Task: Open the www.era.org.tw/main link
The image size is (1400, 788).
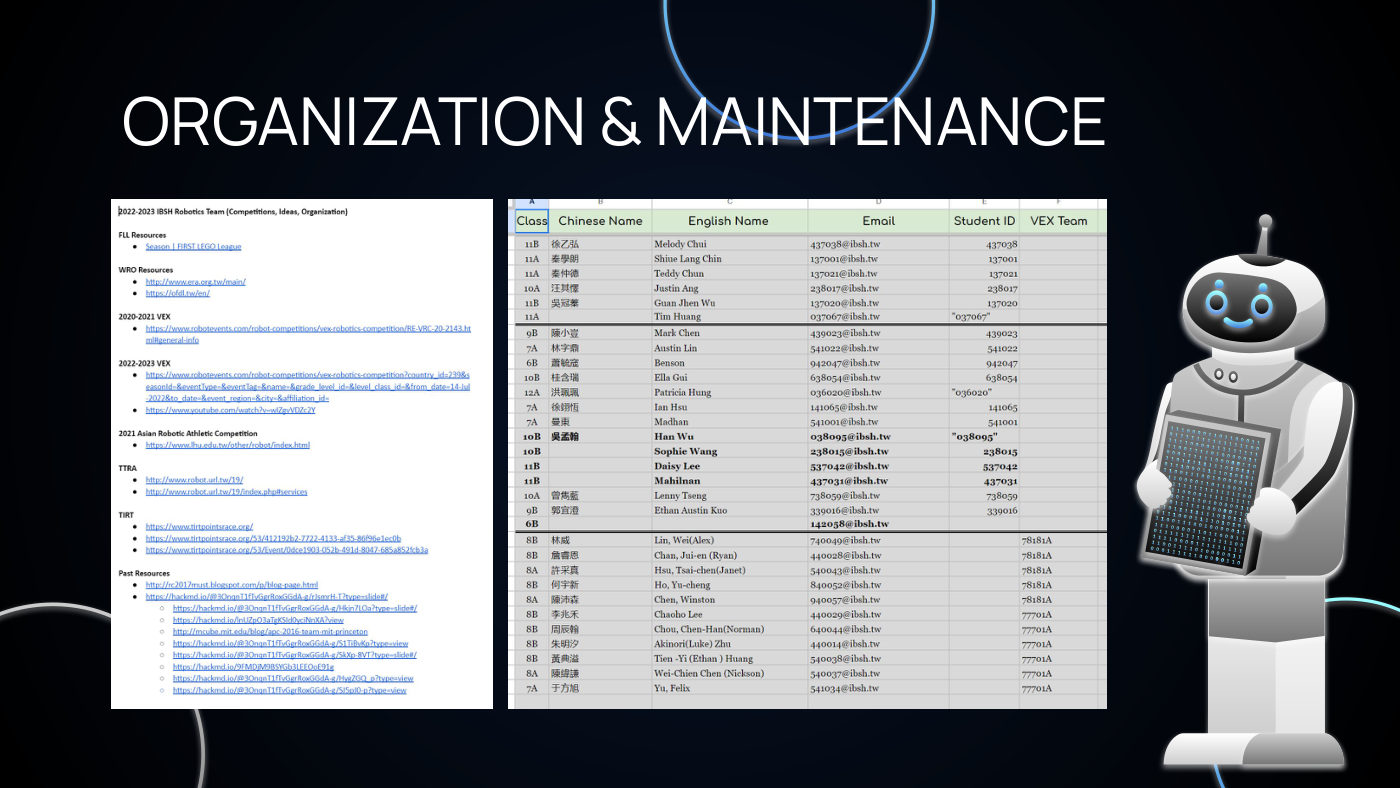Action: [195, 281]
